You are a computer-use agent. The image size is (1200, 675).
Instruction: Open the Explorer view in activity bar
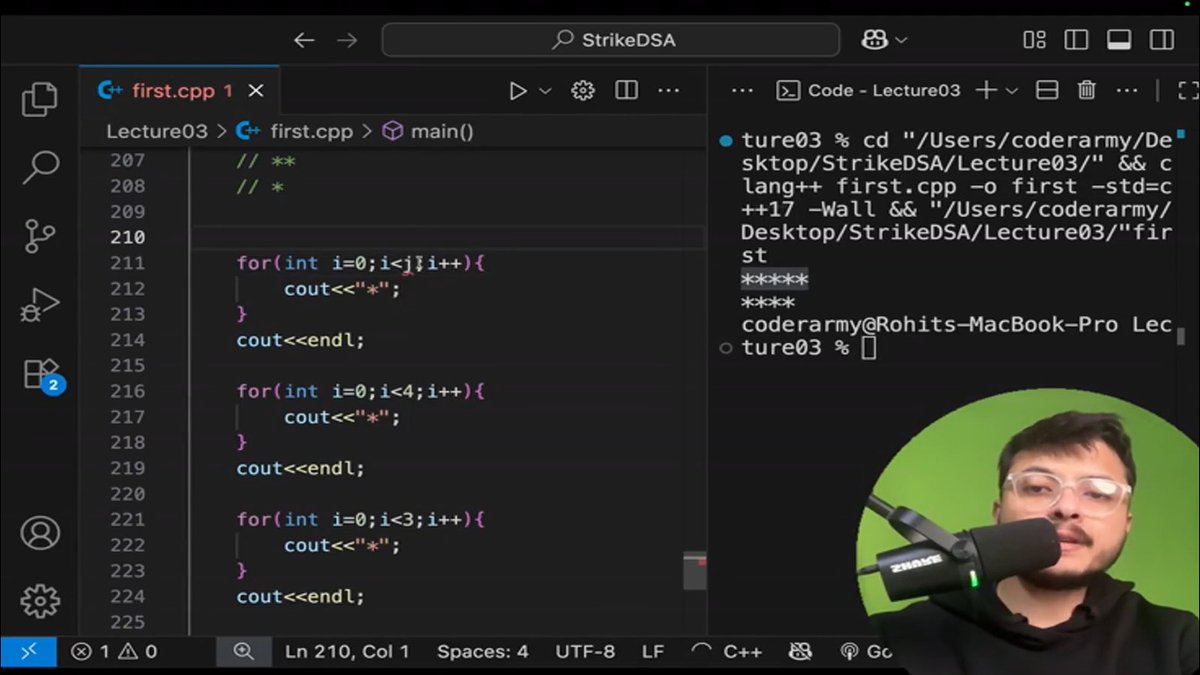[x=40, y=99]
